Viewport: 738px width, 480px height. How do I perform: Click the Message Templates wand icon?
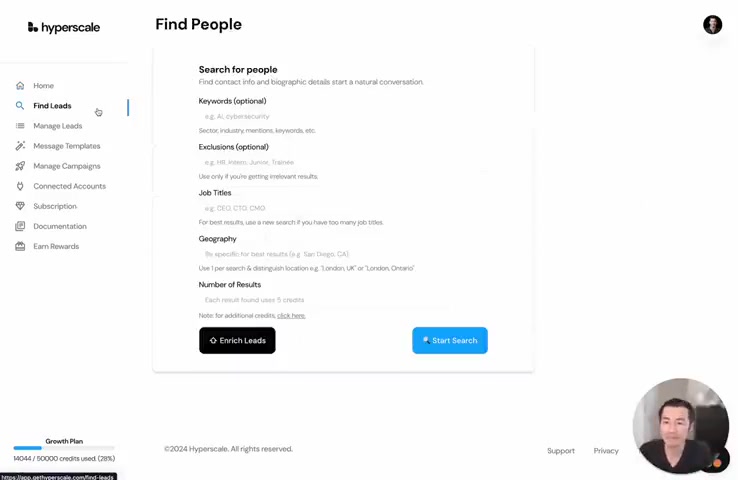click(20, 146)
